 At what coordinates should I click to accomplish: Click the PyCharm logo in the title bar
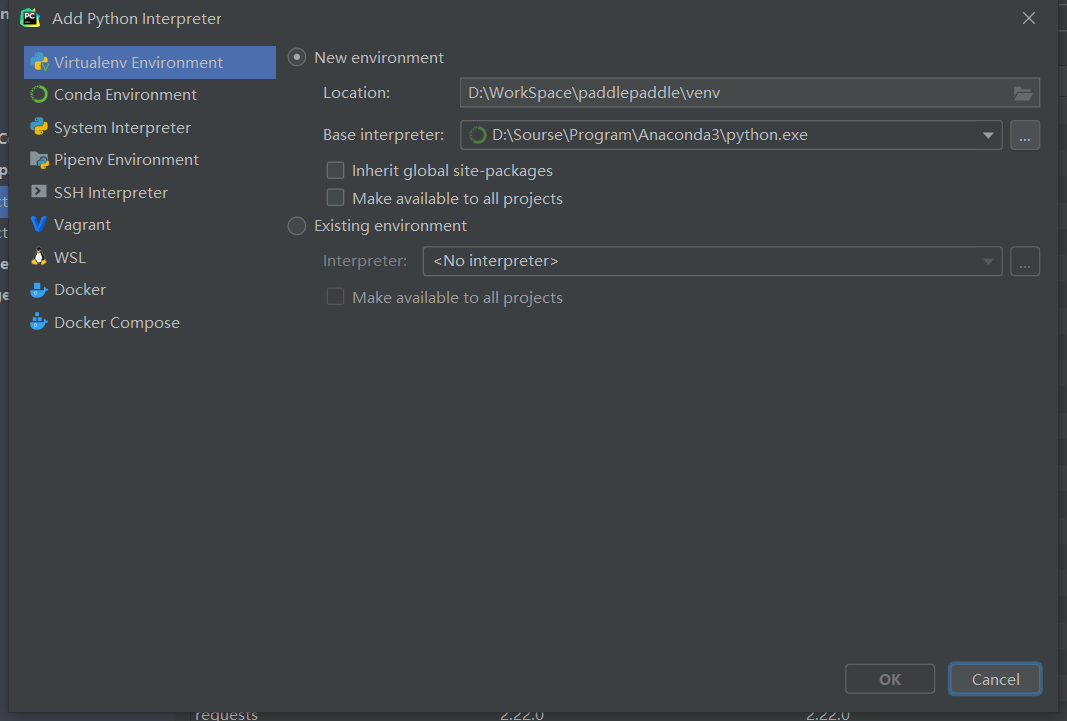coord(29,17)
